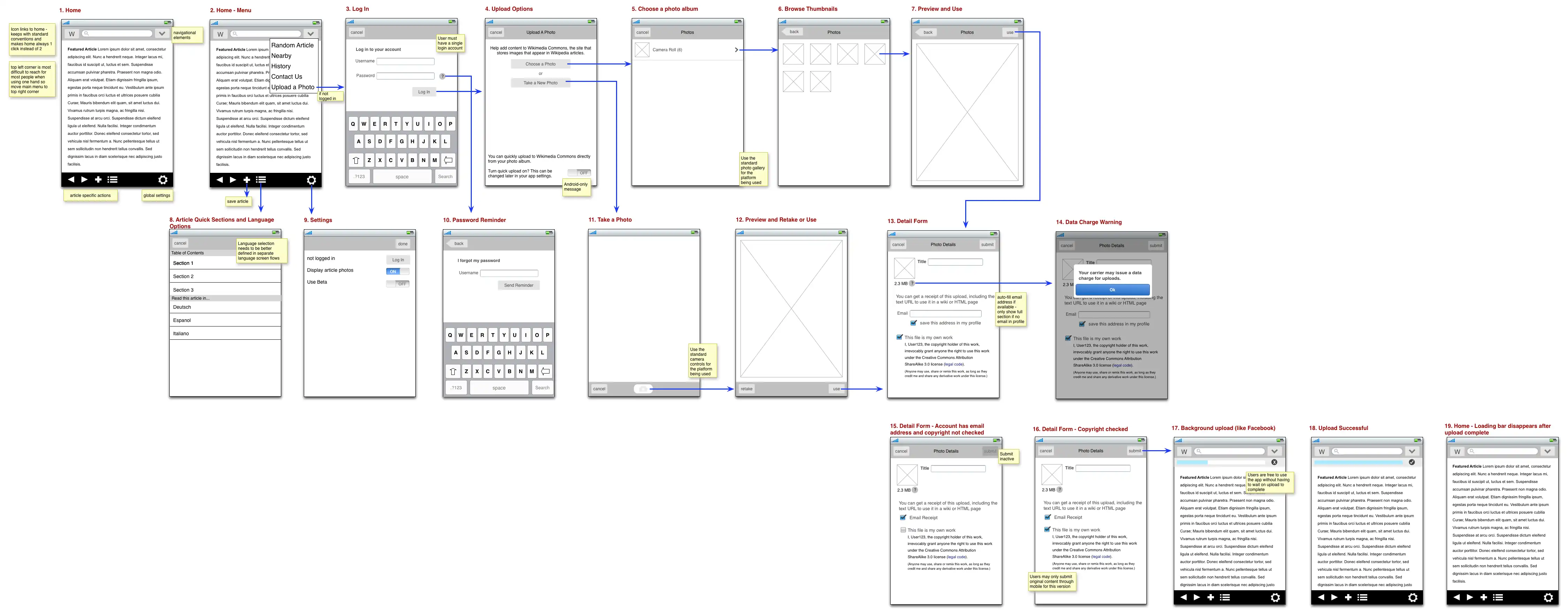Screen dimensions: 1568x615
Task: Click W logo on Home screen 1
Action: (72, 34)
